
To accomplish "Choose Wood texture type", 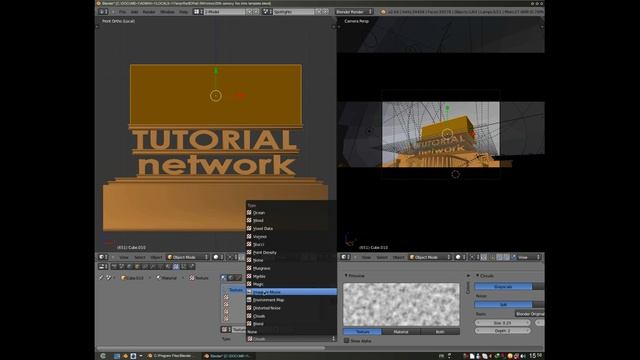I will point(291,220).
